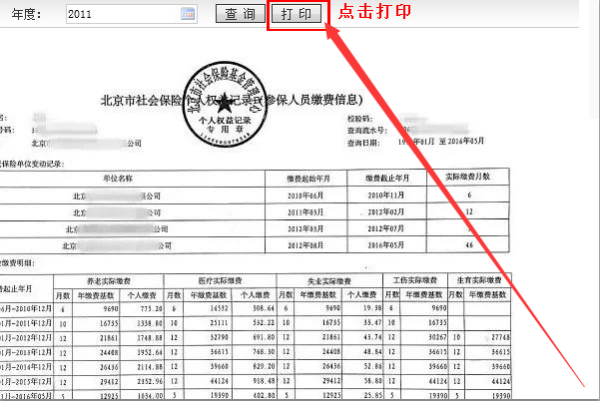
Task: Click the medical base value 32790
Action: [x=219, y=337]
